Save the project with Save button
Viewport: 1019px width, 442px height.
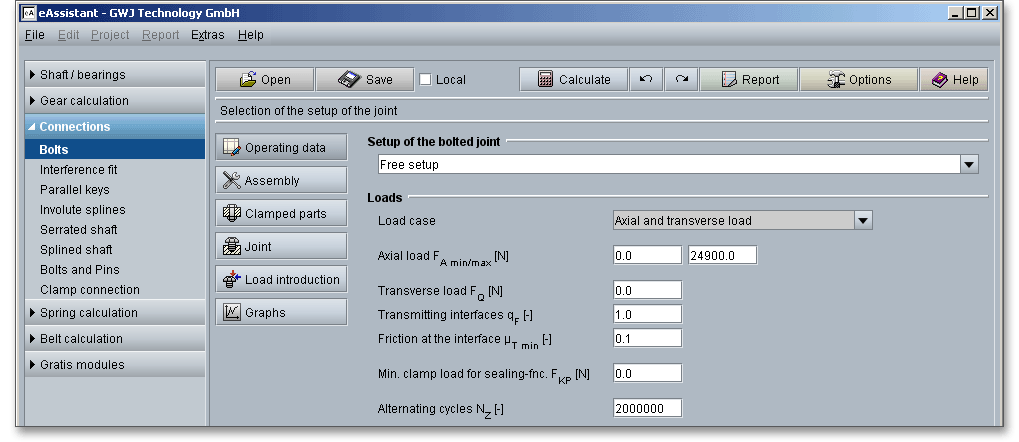(364, 80)
